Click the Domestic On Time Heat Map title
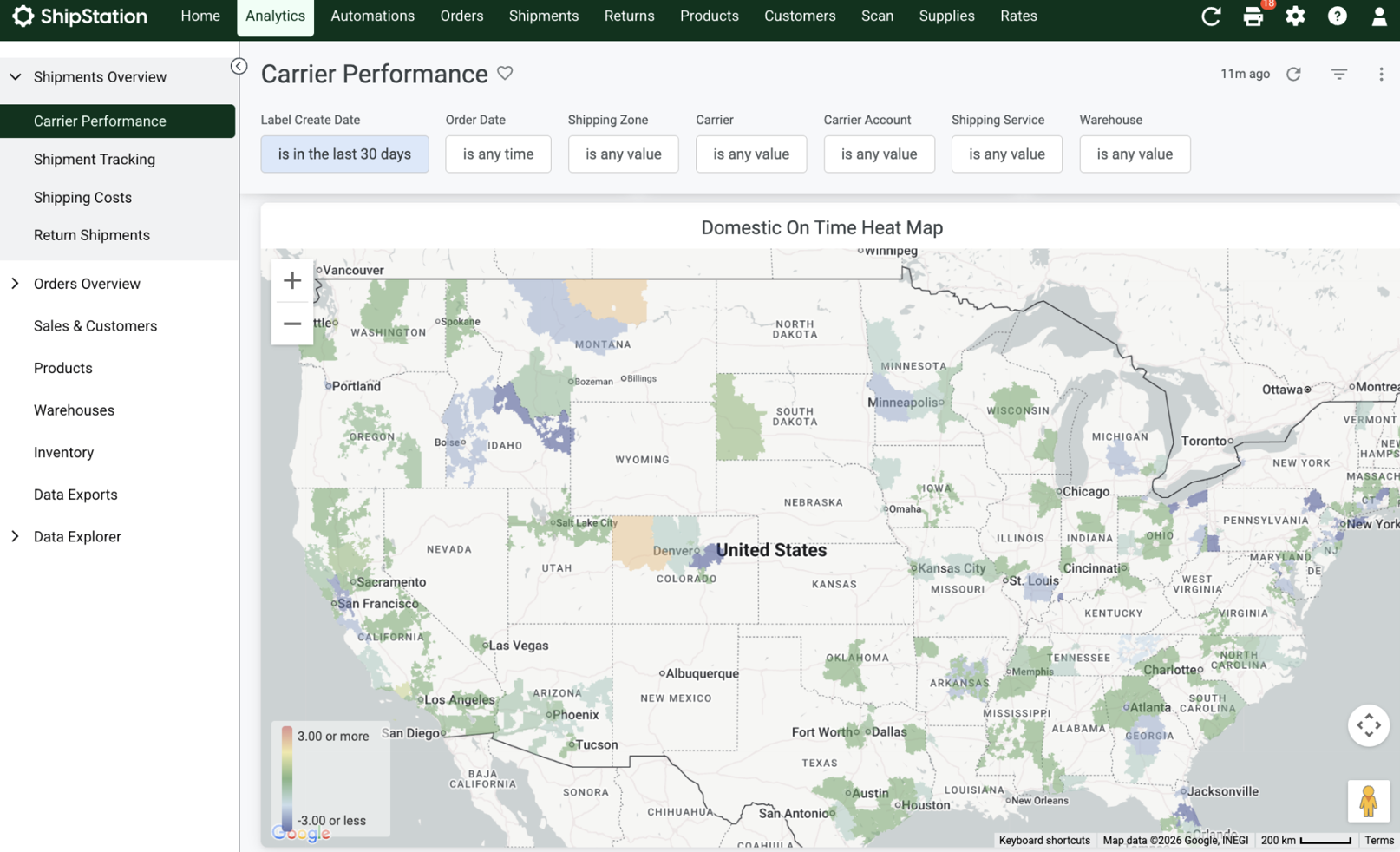Screen dimensions: 1400x852 [821, 227]
